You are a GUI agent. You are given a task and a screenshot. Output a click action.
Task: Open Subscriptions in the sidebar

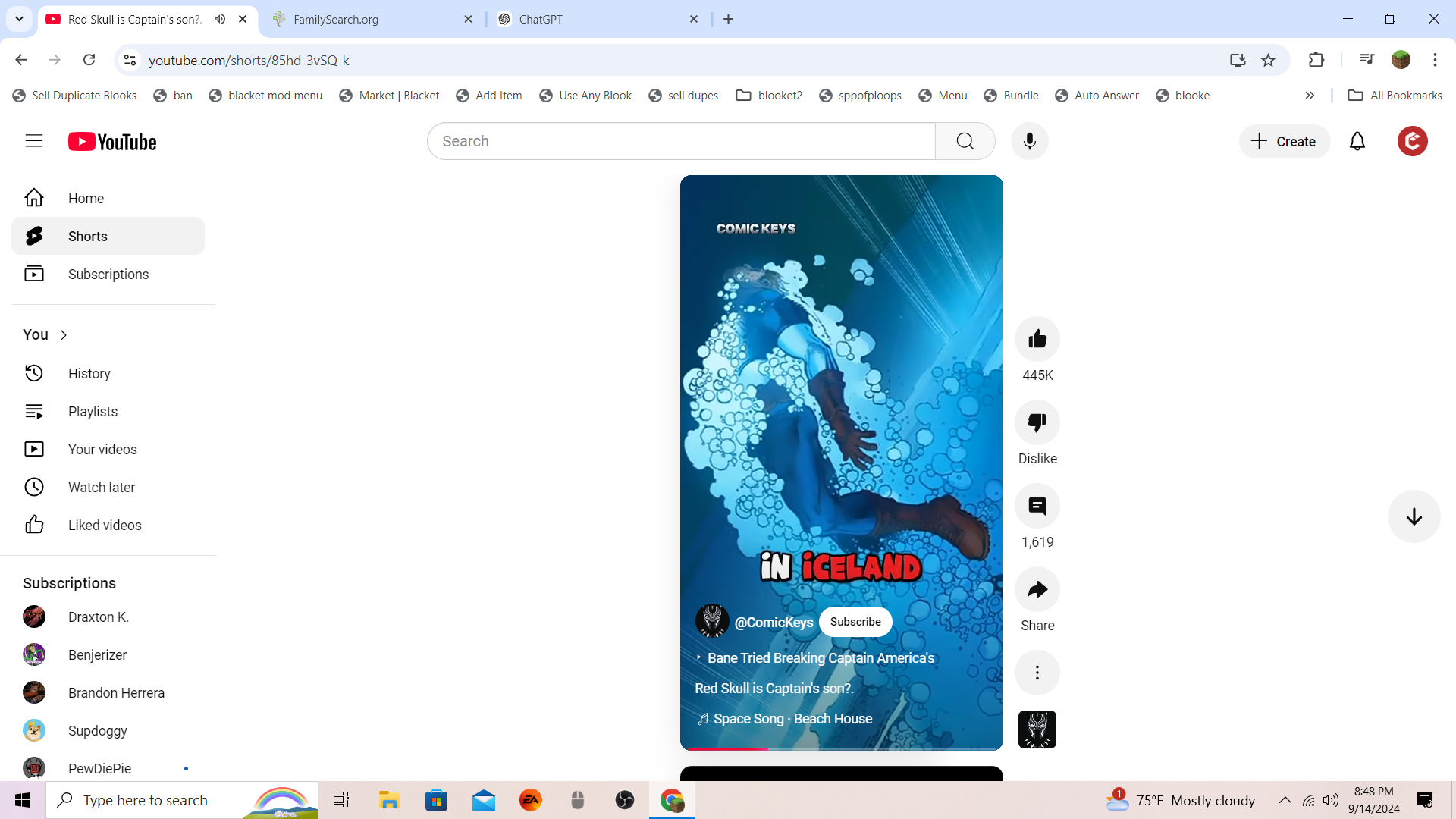(x=108, y=274)
